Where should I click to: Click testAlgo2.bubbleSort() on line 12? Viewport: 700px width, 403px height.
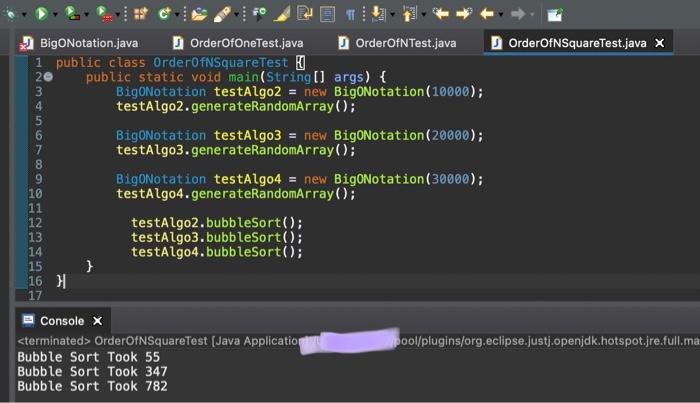tap(217, 223)
